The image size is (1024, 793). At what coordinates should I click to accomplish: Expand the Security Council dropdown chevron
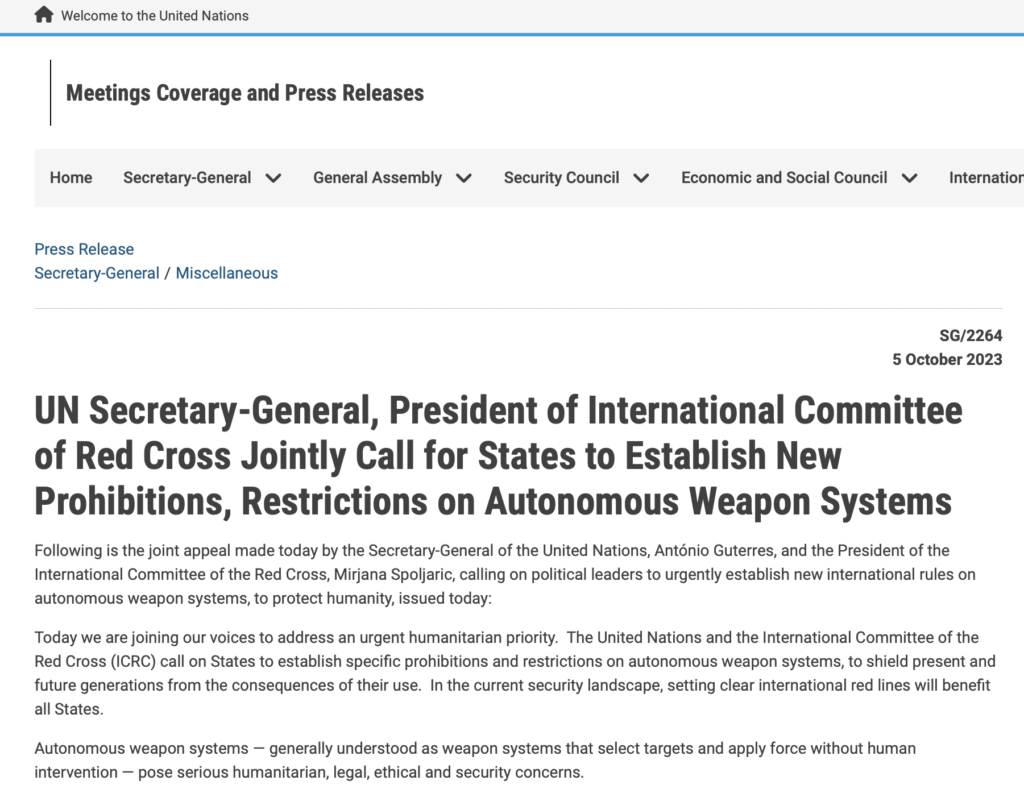[x=641, y=179]
